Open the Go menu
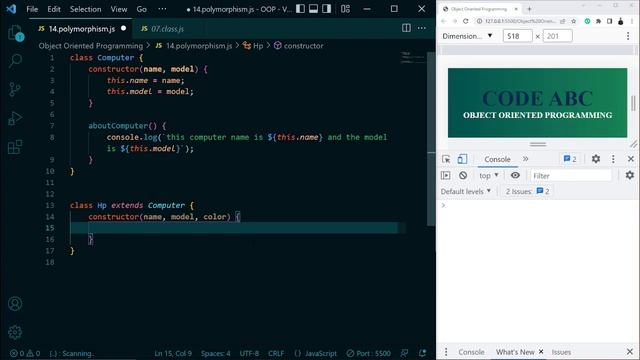Screen dimensions: 640x360 142,9
